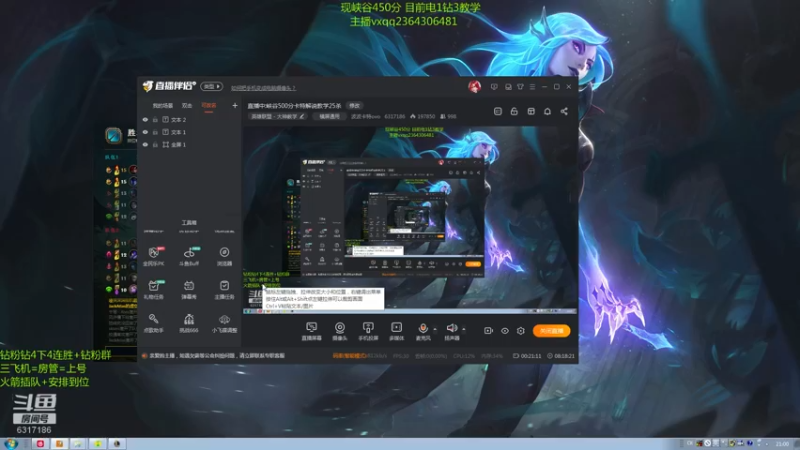Click the stream title text
Screen dimensions: 800x450
(294, 106)
